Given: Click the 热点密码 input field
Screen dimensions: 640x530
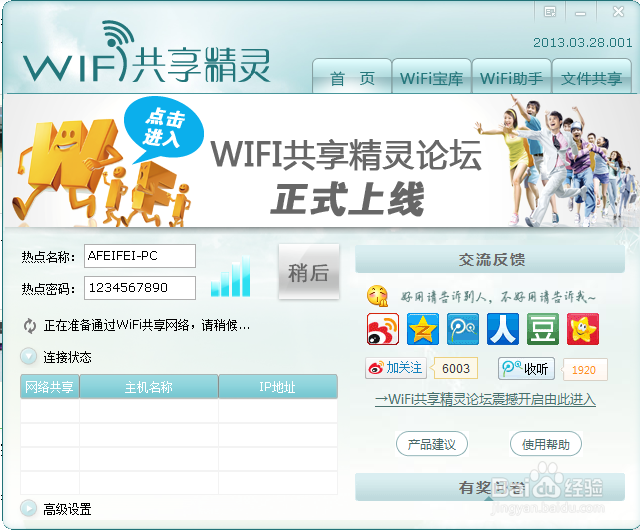Looking at the screenshot, I should pos(140,288).
